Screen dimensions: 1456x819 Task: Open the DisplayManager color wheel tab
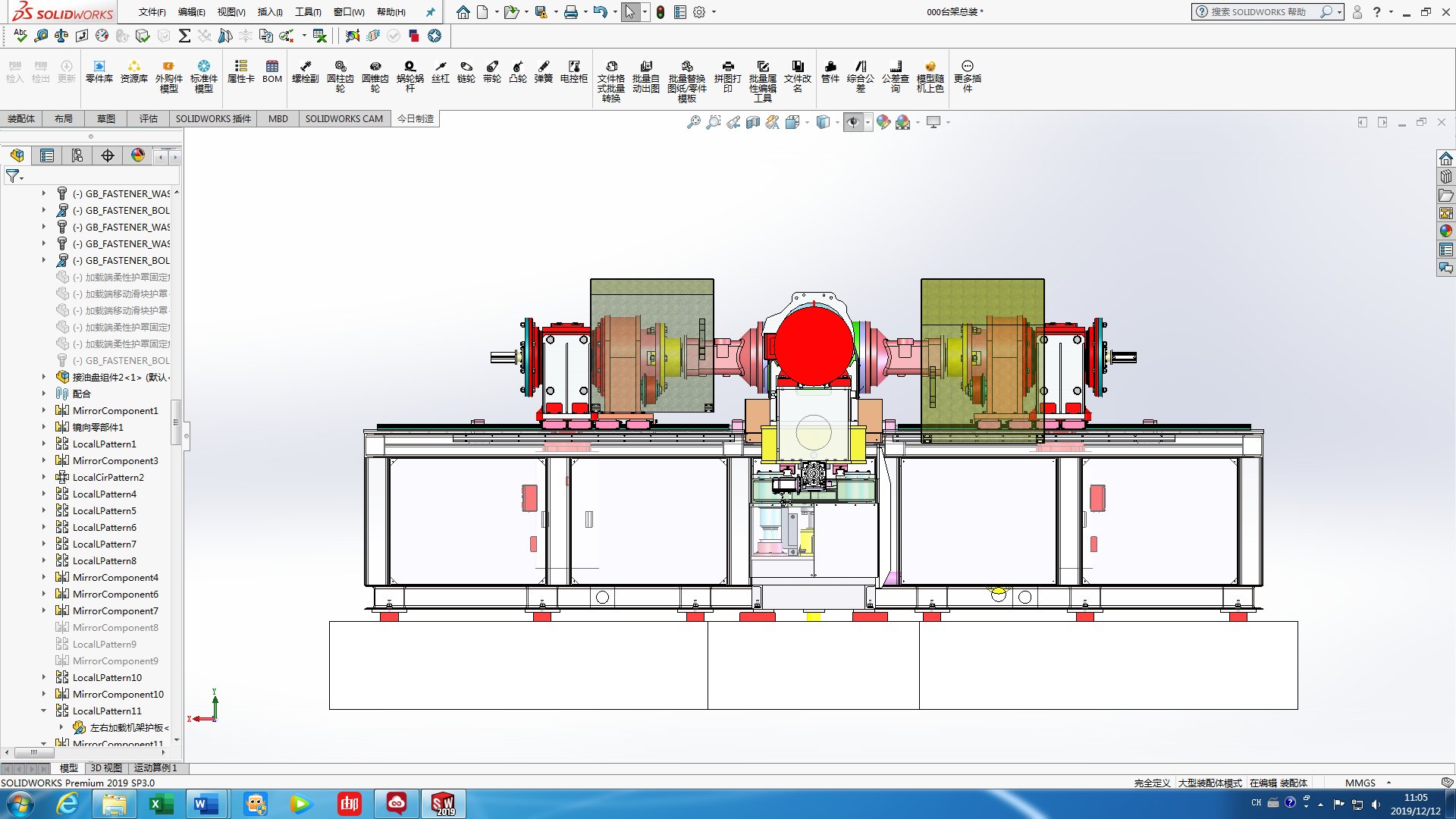coord(138,155)
